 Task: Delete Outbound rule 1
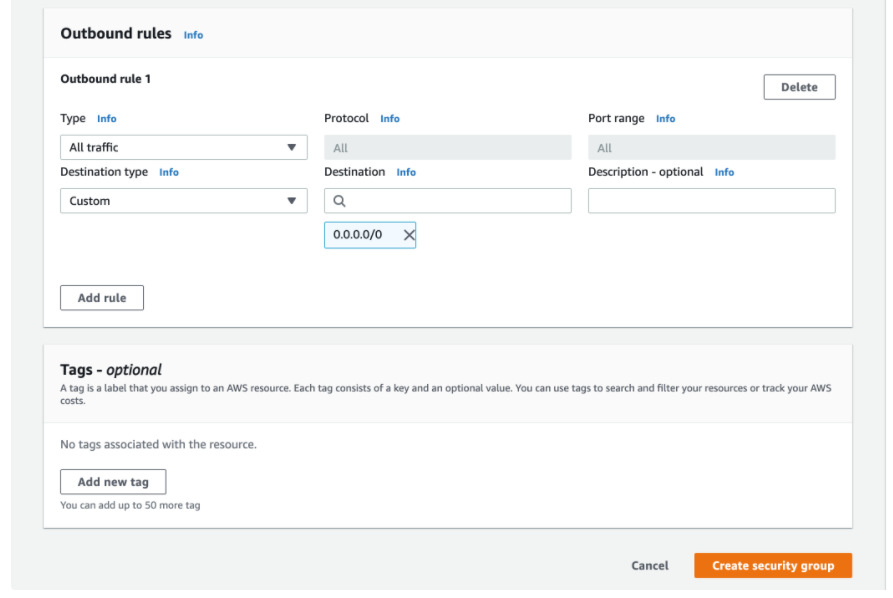[799, 87]
